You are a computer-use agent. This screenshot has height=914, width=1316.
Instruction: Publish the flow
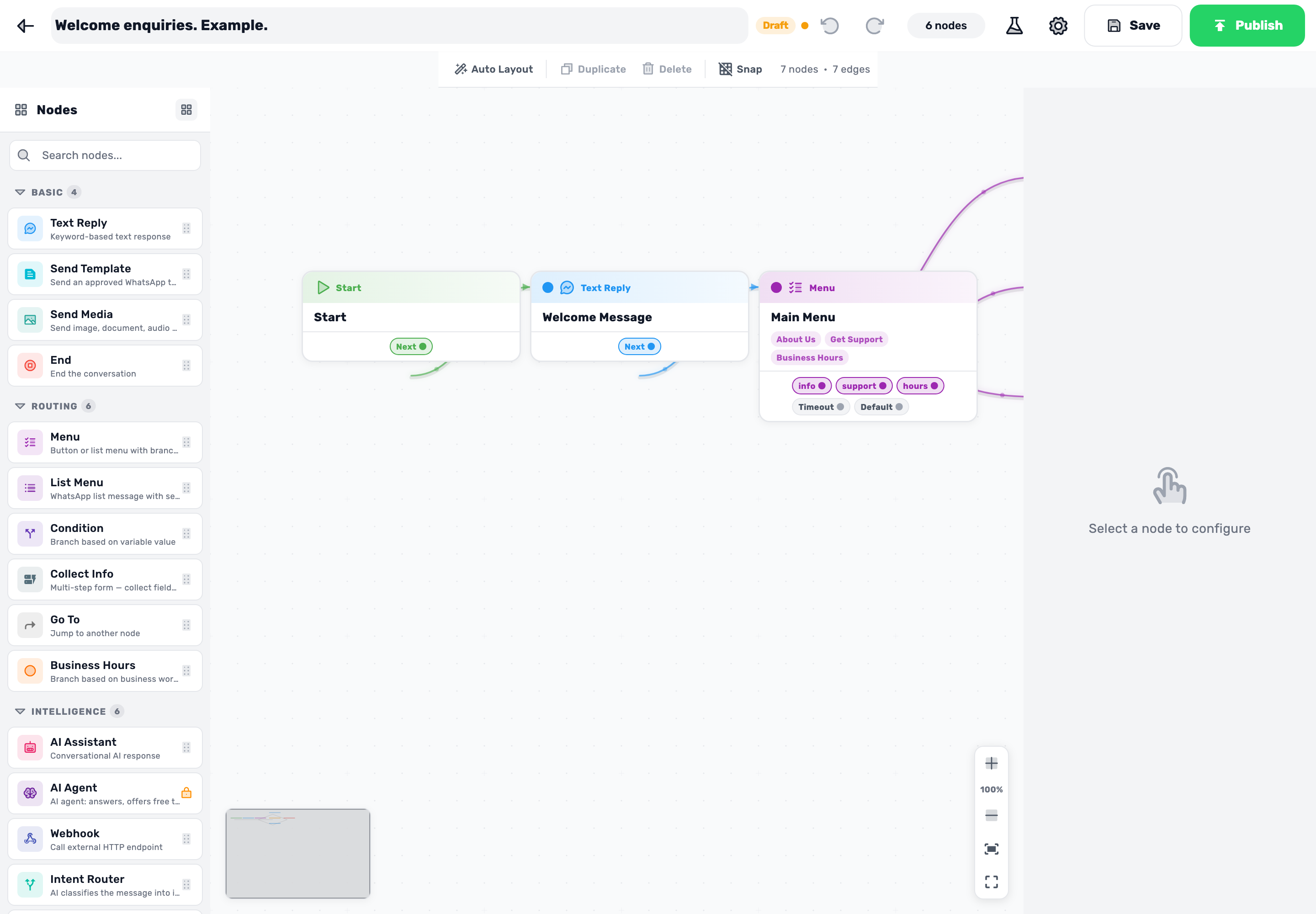pos(1247,26)
